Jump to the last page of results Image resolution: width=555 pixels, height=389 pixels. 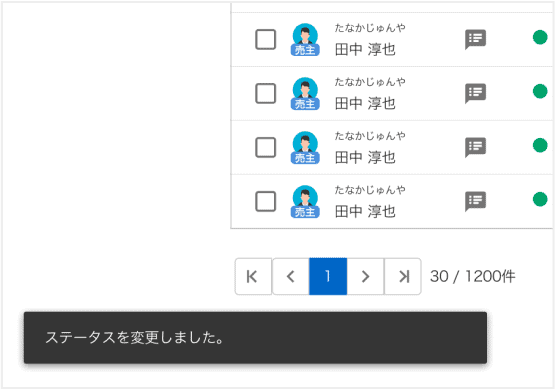[403, 276]
